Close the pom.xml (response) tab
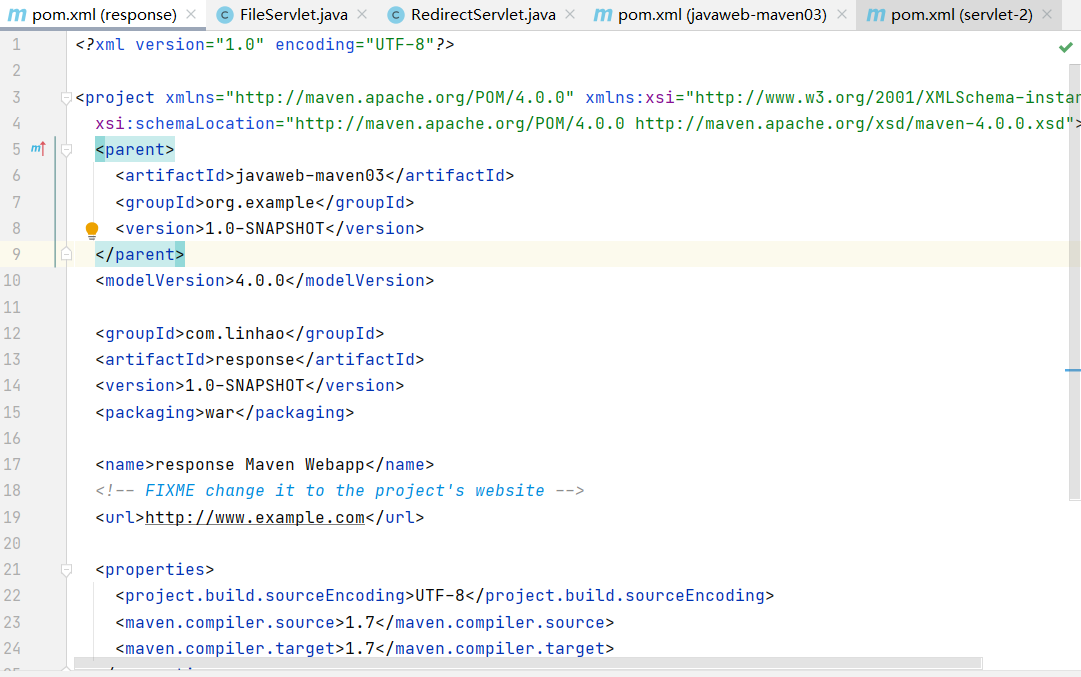The image size is (1081, 677). (x=193, y=15)
